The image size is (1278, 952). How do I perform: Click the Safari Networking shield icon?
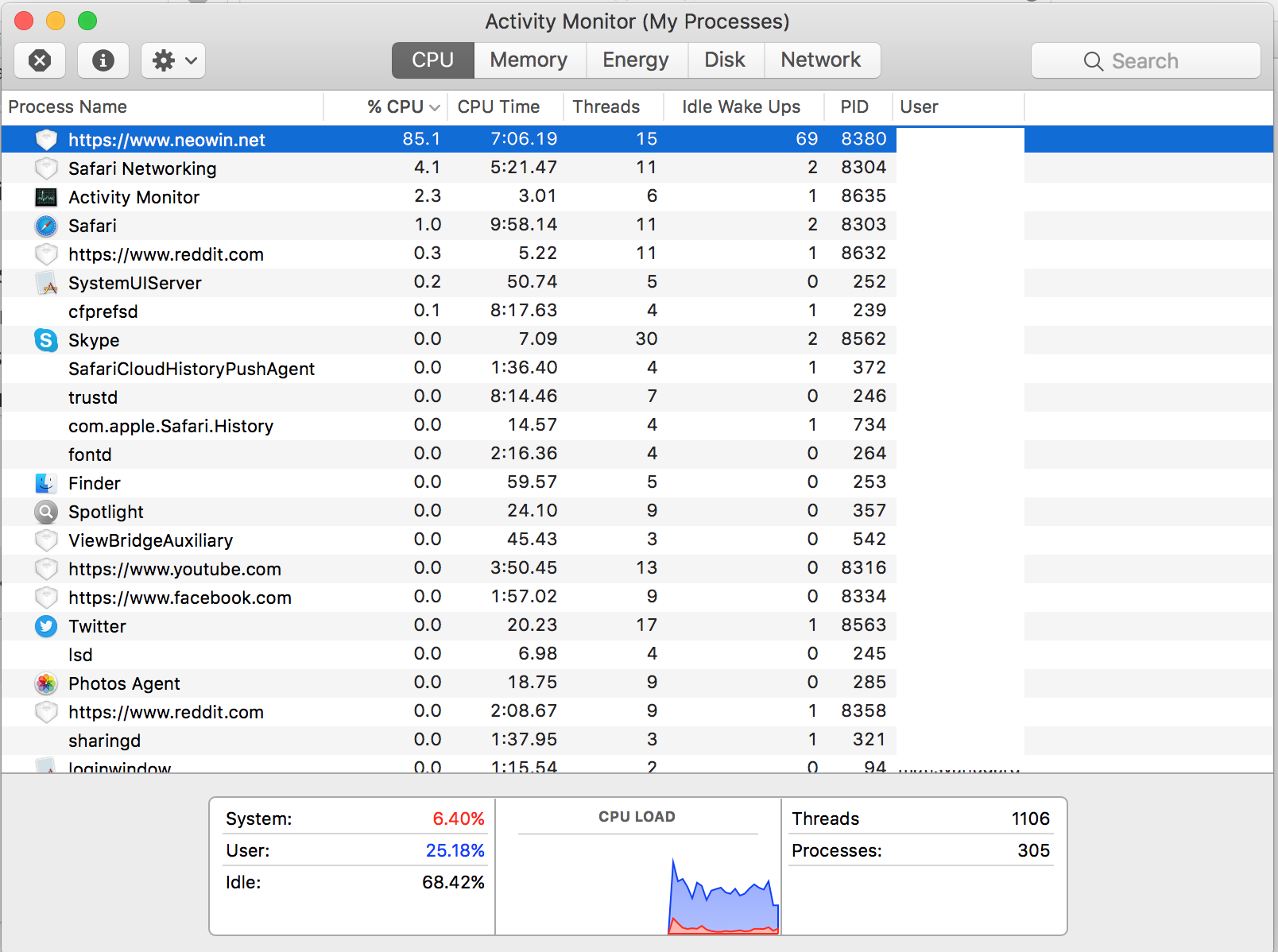[x=47, y=168]
